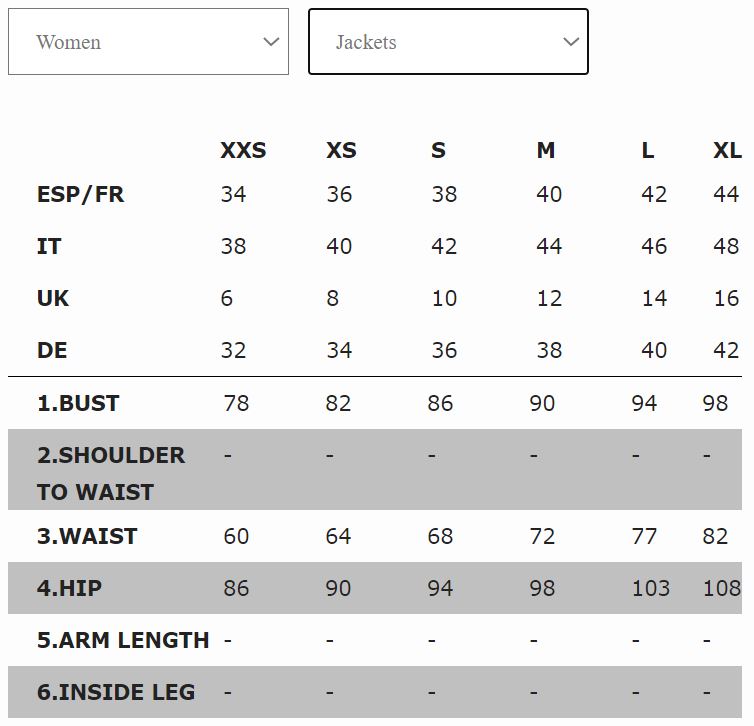Click the 4.HIP measurement label

pyautogui.click(x=69, y=588)
